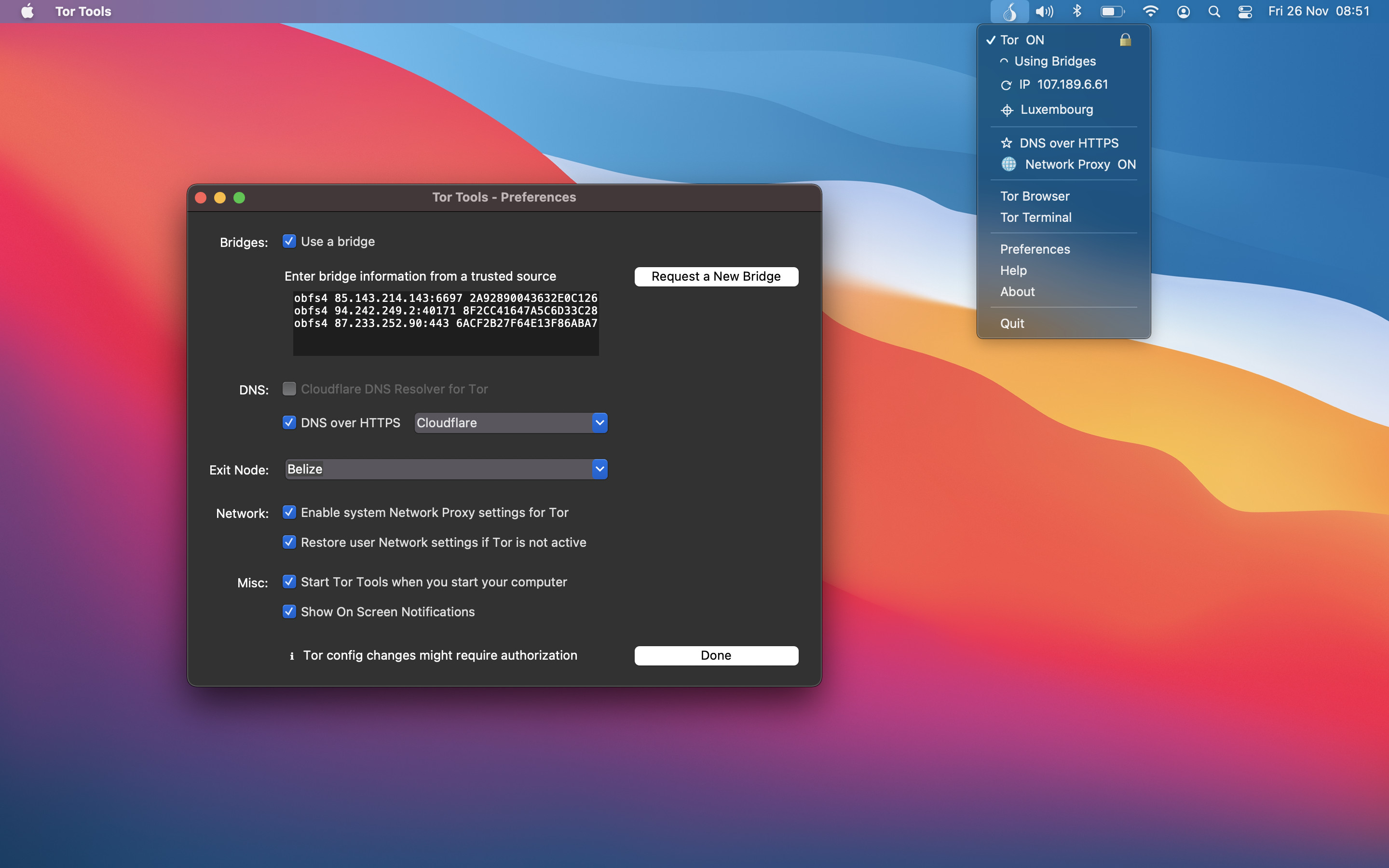Click the 'Tor config changes might require authorization' text
This screenshot has width=1389, height=868.
click(x=440, y=656)
